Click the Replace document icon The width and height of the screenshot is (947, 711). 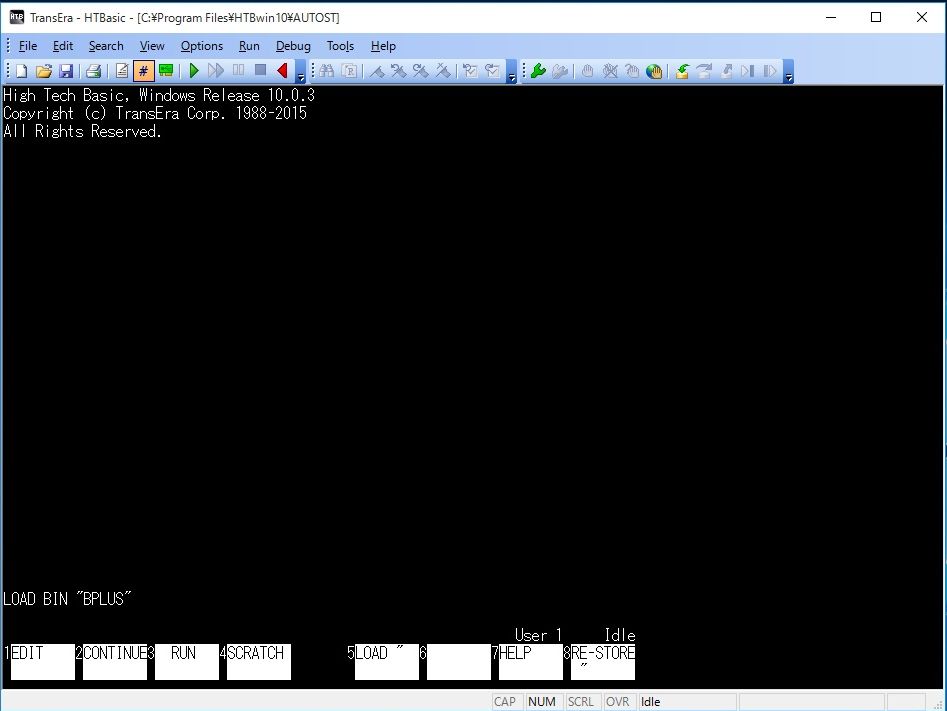pos(349,71)
